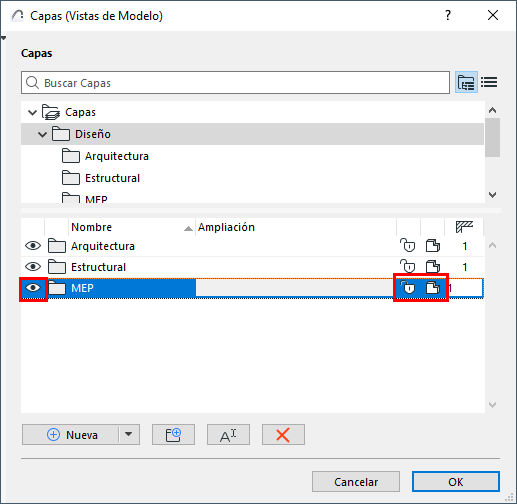Delete layer with red X button
Screen dimensions: 517x504
point(283,435)
